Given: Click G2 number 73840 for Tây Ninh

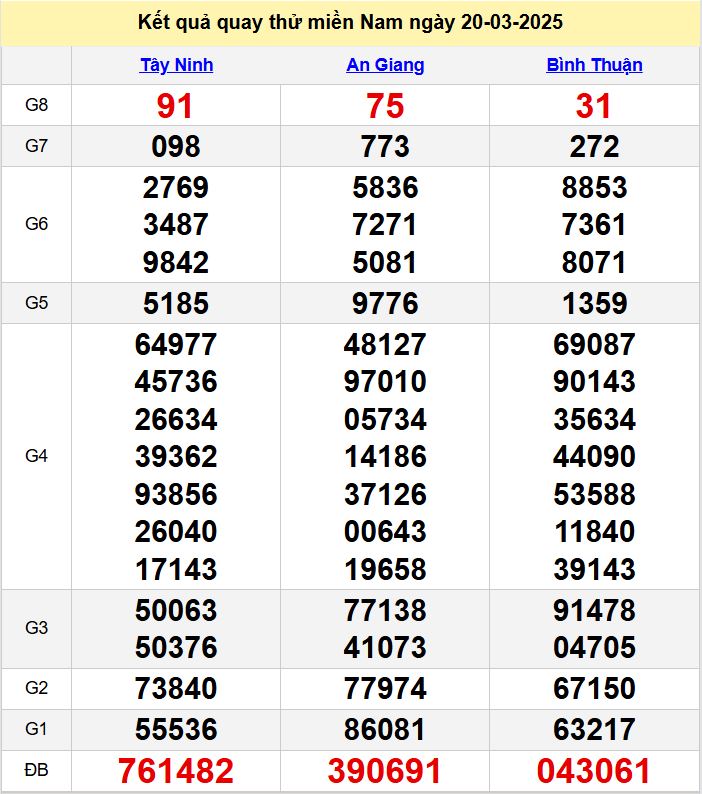Looking at the screenshot, I should pyautogui.click(x=176, y=689).
